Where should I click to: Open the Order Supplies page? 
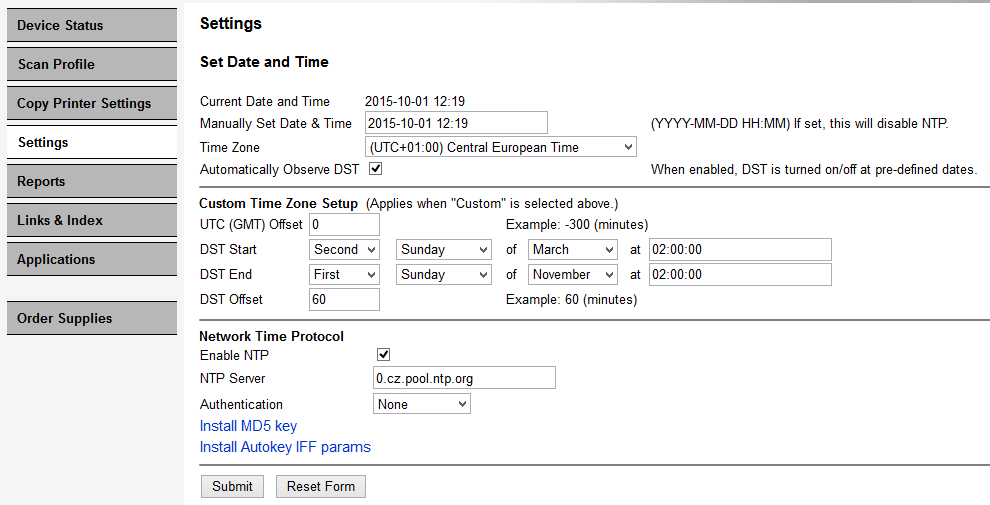tap(92, 318)
